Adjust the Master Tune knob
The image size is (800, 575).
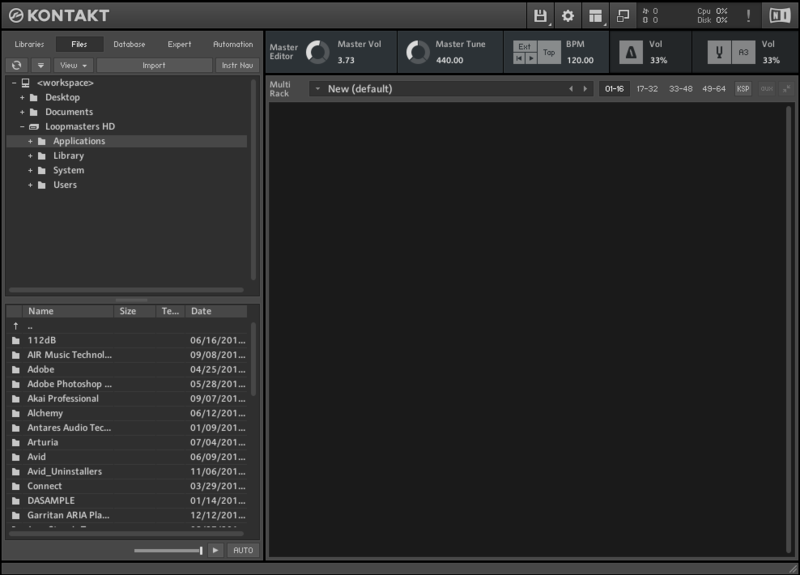click(x=418, y=52)
